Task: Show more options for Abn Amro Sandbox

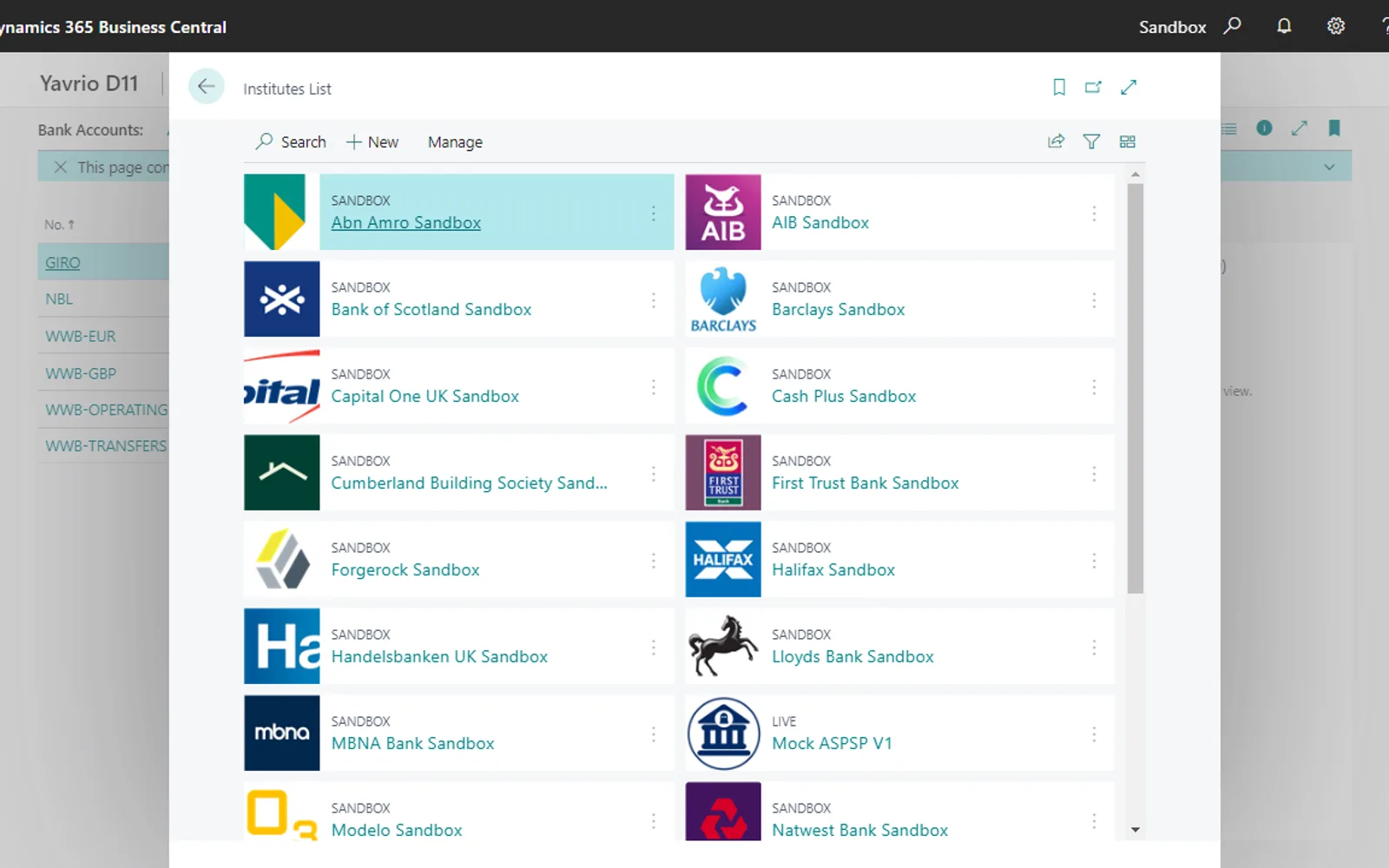Action: [653, 213]
